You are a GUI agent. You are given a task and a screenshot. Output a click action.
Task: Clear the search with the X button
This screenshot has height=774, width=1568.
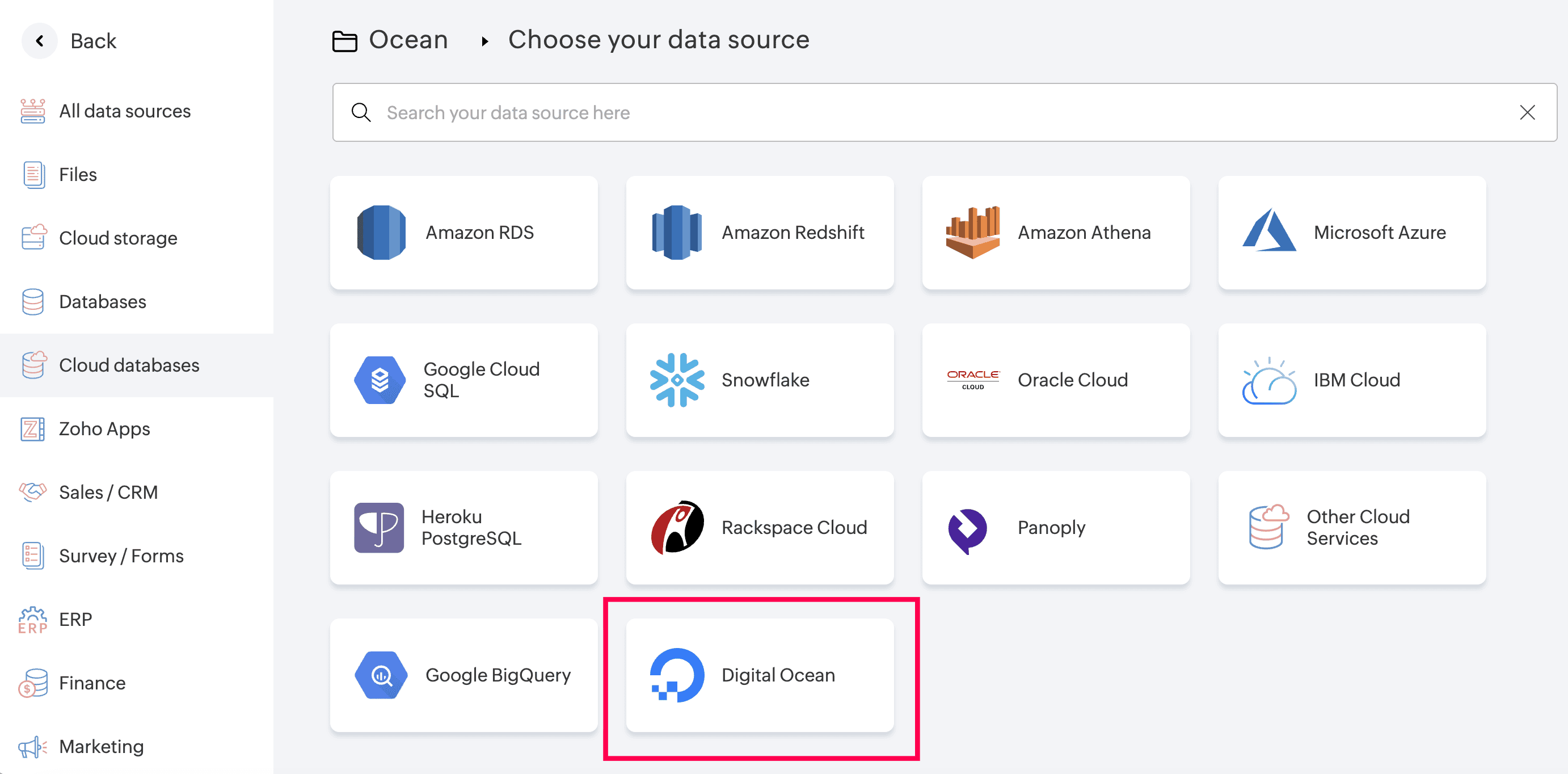click(1527, 112)
